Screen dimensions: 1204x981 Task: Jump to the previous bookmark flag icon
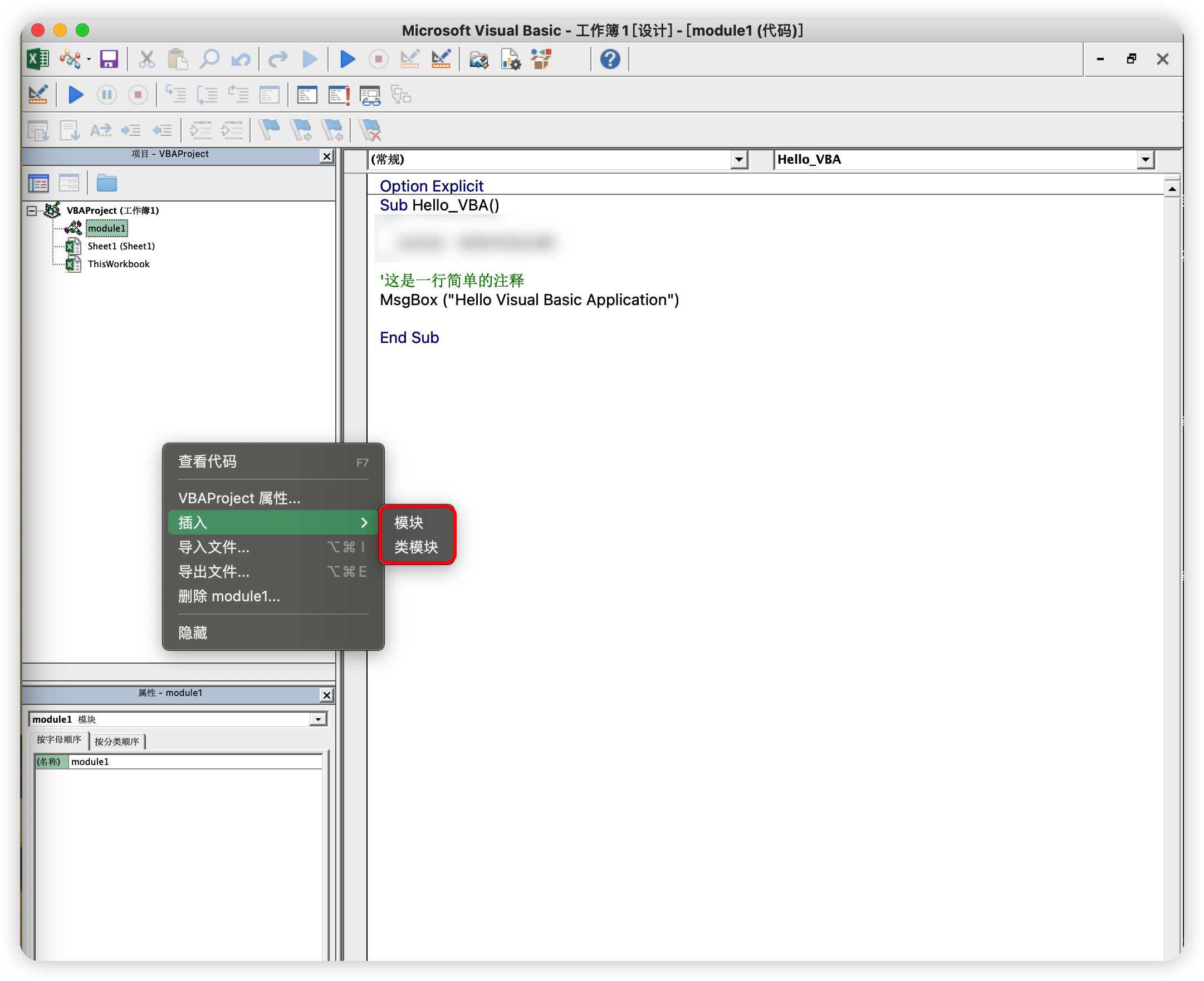tap(332, 130)
